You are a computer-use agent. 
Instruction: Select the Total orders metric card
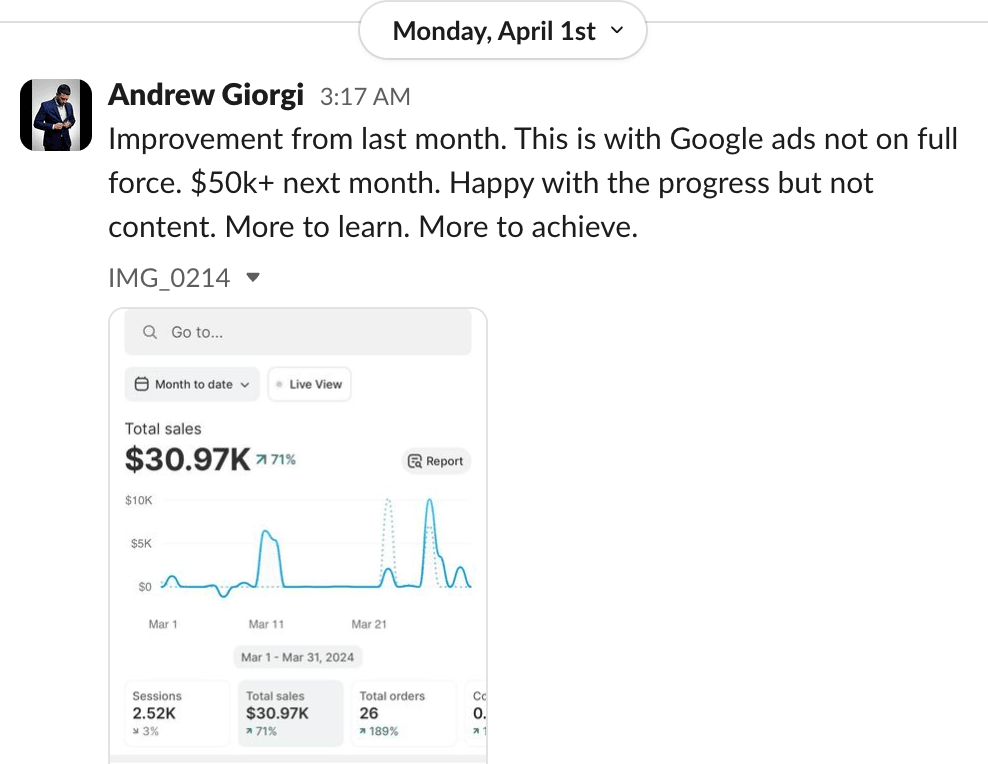[x=403, y=713]
